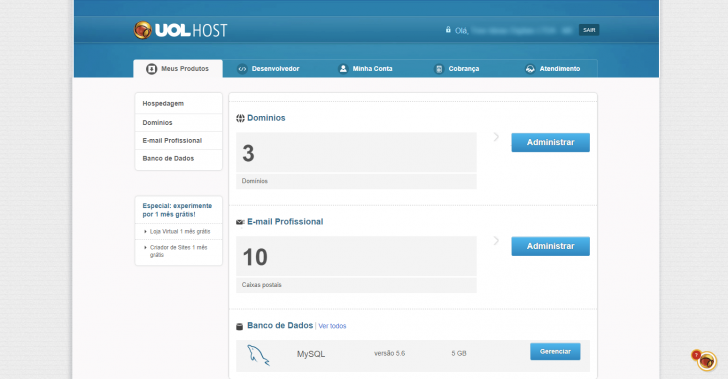Click Administrar button for E-mail Profissional
This screenshot has height=379, width=728.
point(551,246)
